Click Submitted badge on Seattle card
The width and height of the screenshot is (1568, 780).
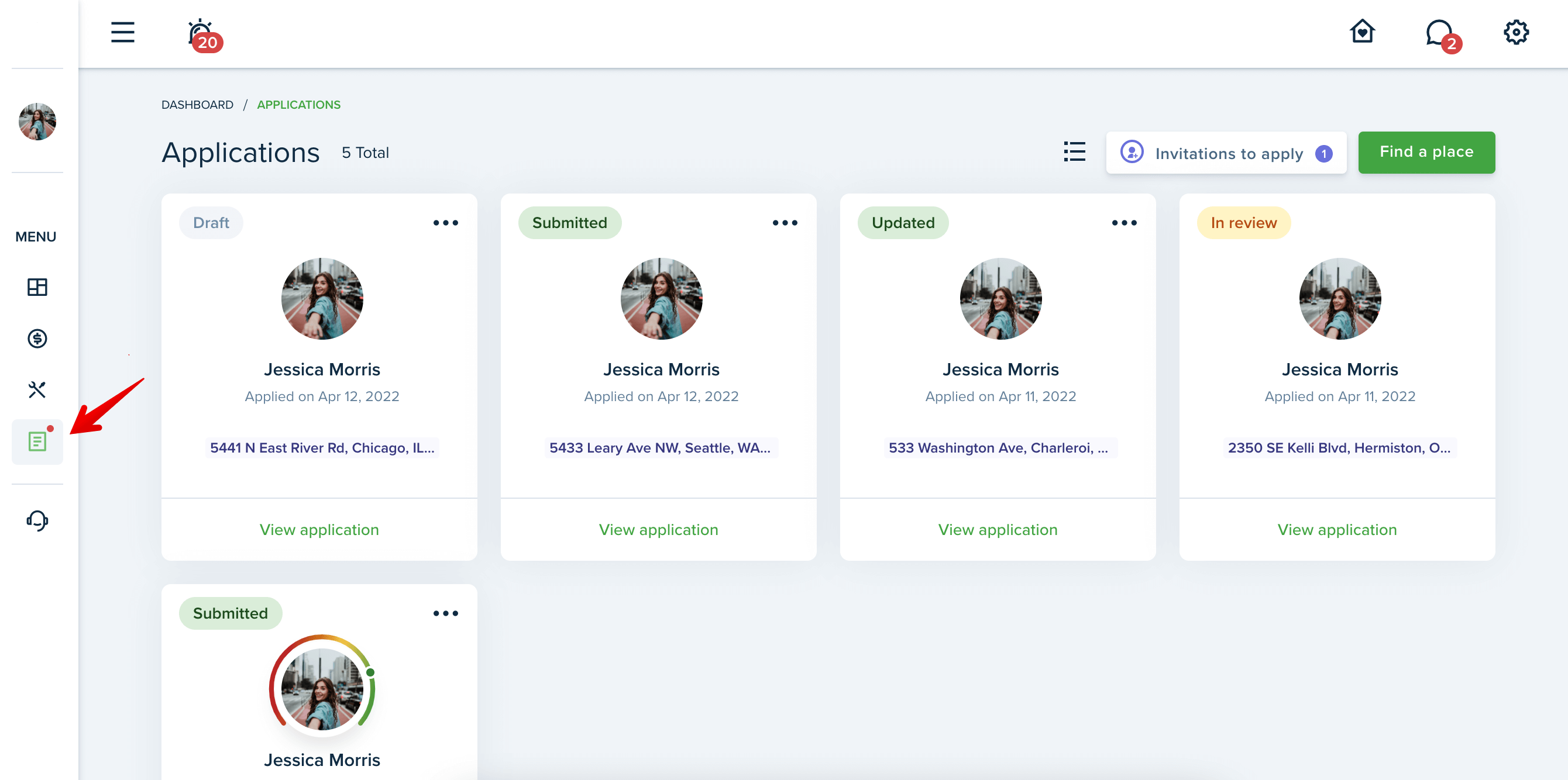coord(570,223)
